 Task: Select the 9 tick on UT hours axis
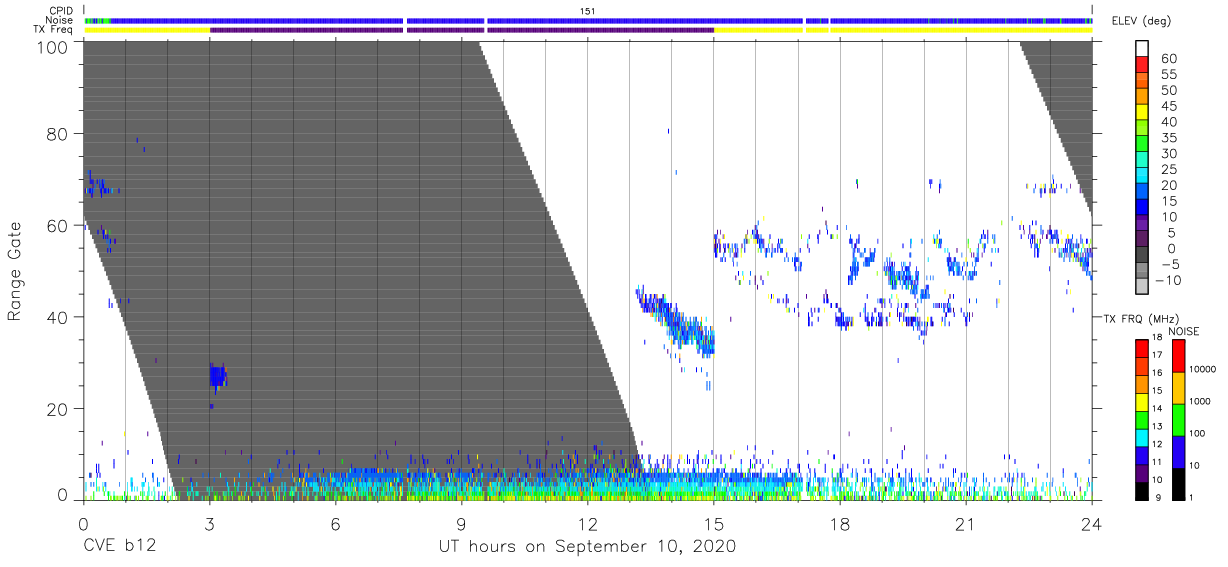tap(461, 524)
